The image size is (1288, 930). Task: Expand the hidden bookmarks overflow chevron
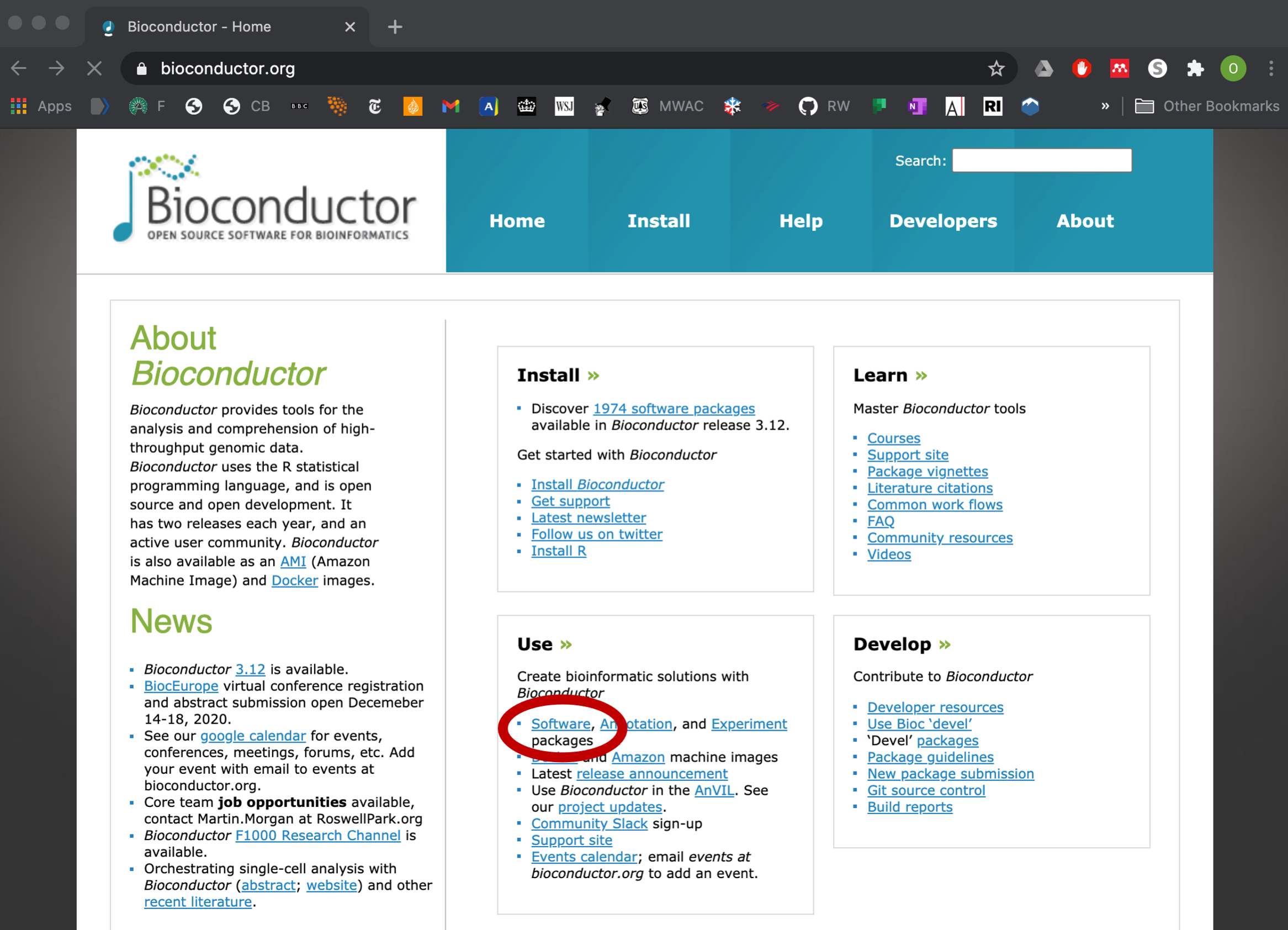[x=1105, y=106]
